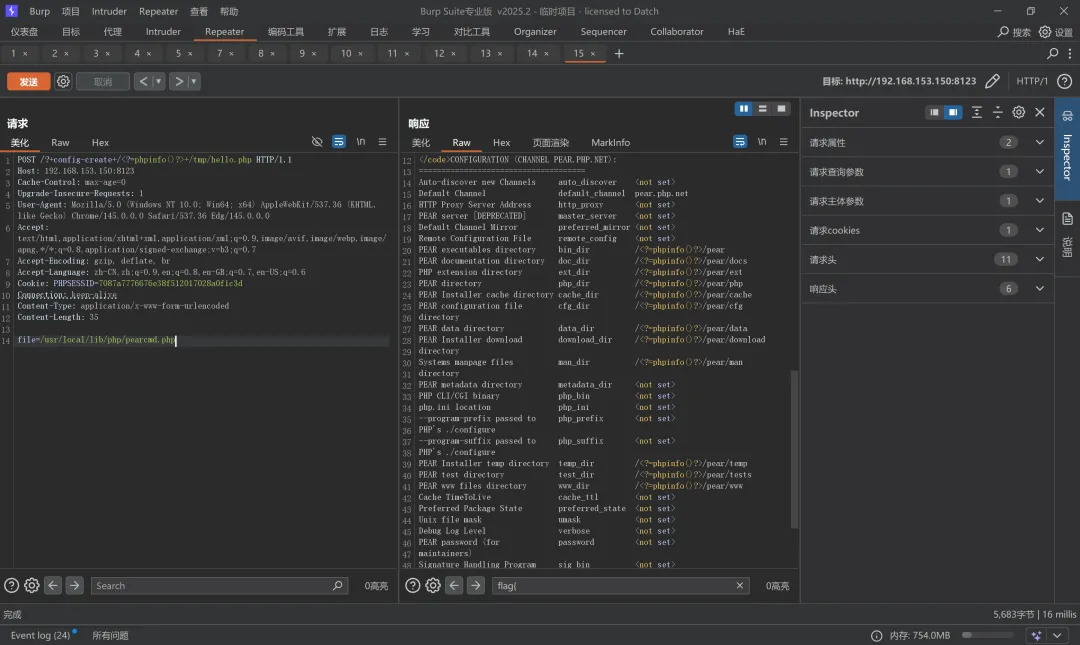Select side-by-side split layout icon
Image resolution: width=1080 pixels, height=645 pixels.
744,109
